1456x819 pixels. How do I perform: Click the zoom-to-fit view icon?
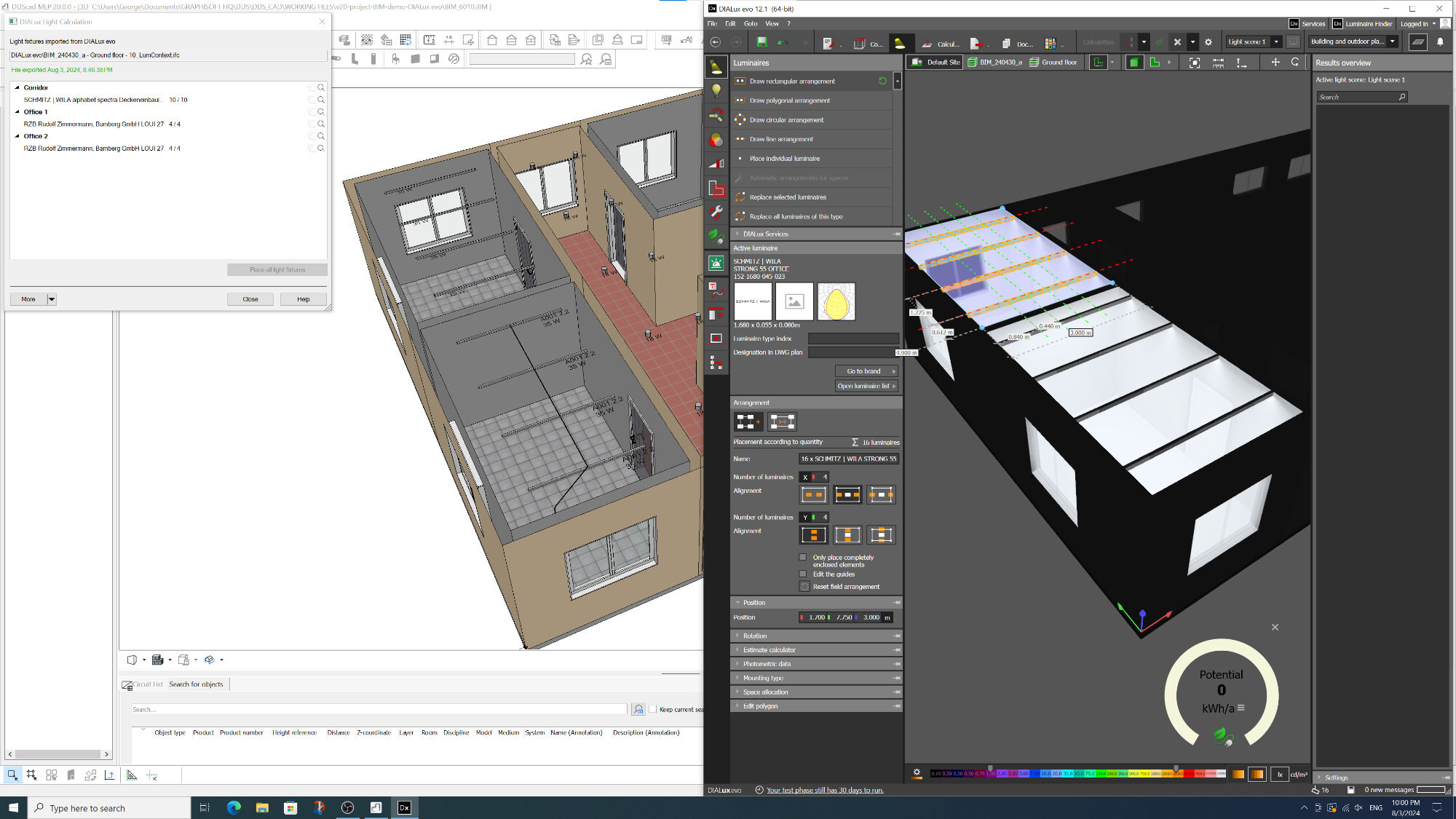1195,63
